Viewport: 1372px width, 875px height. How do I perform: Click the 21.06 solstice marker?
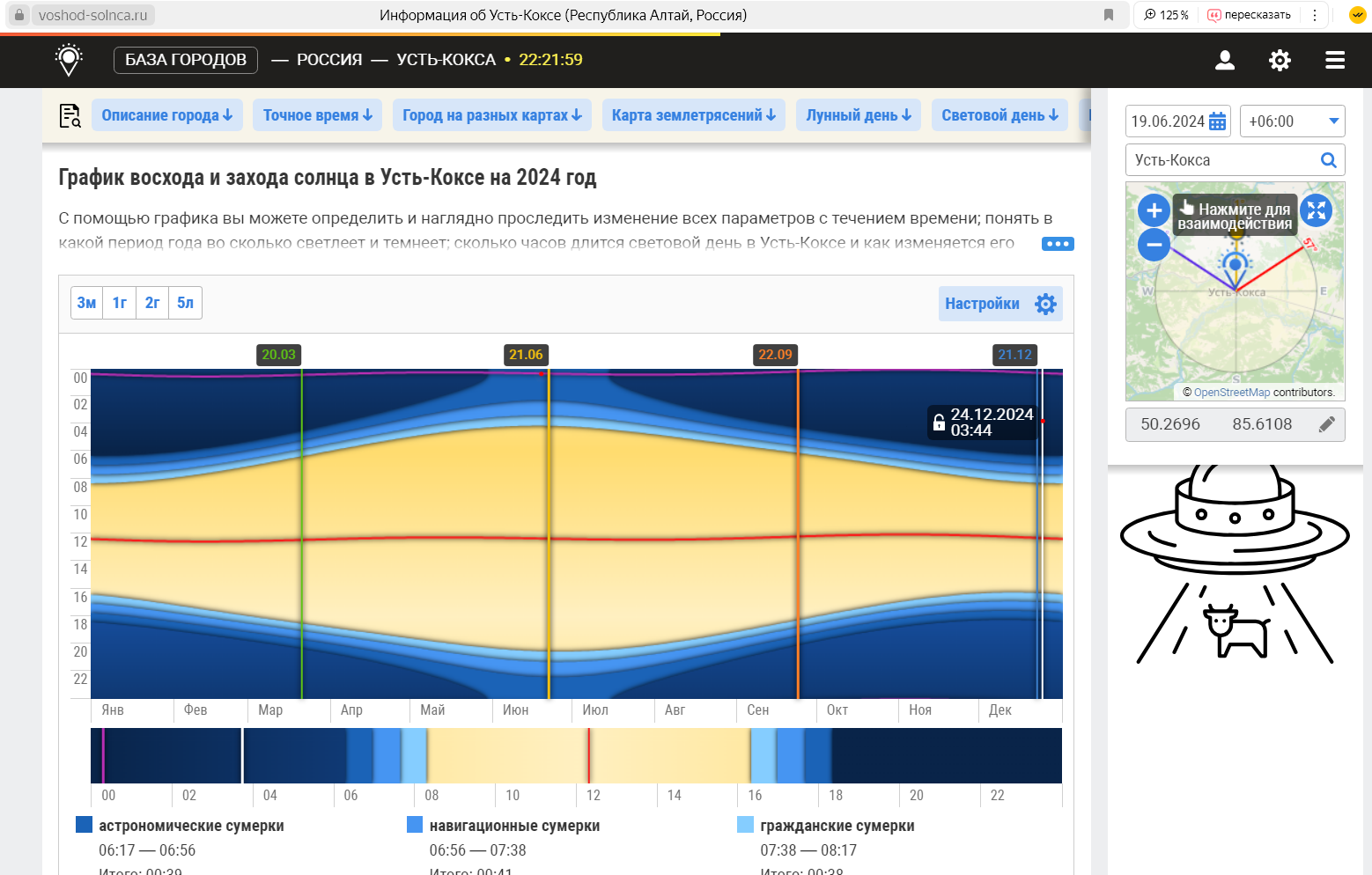point(526,355)
